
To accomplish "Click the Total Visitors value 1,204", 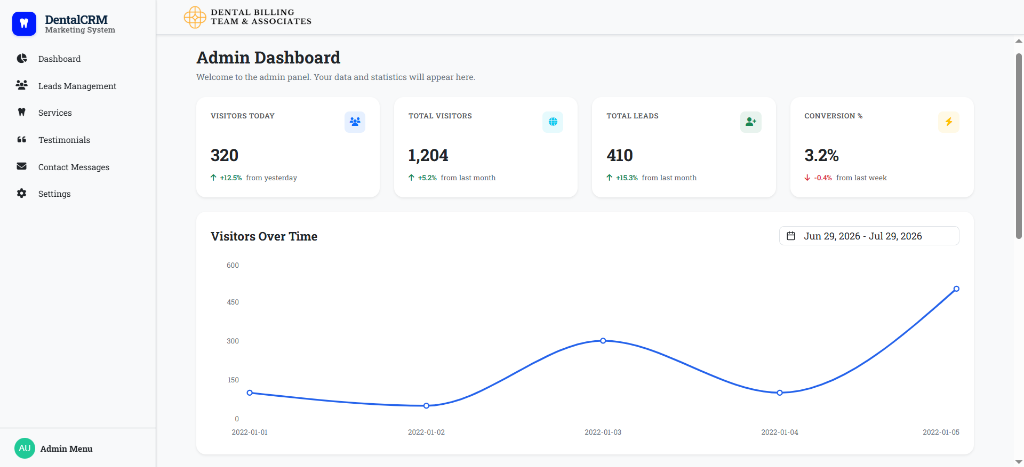I will pyautogui.click(x=428, y=155).
